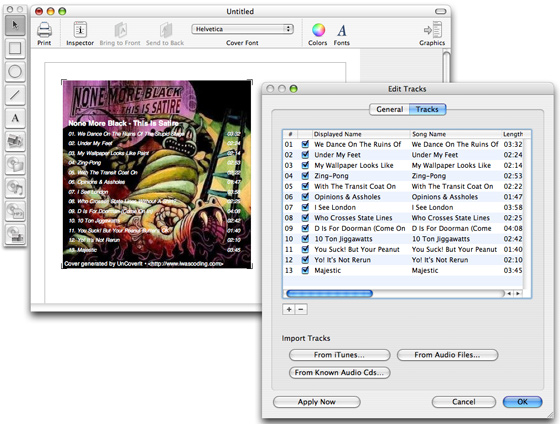Open the Fonts panel

(341, 34)
